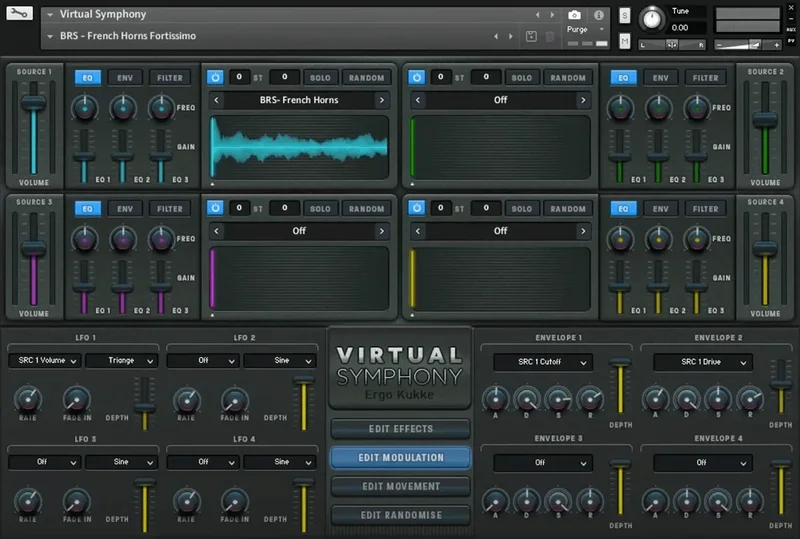Click the delete trash icon in header
The height and width of the screenshot is (539, 800).
549,36
